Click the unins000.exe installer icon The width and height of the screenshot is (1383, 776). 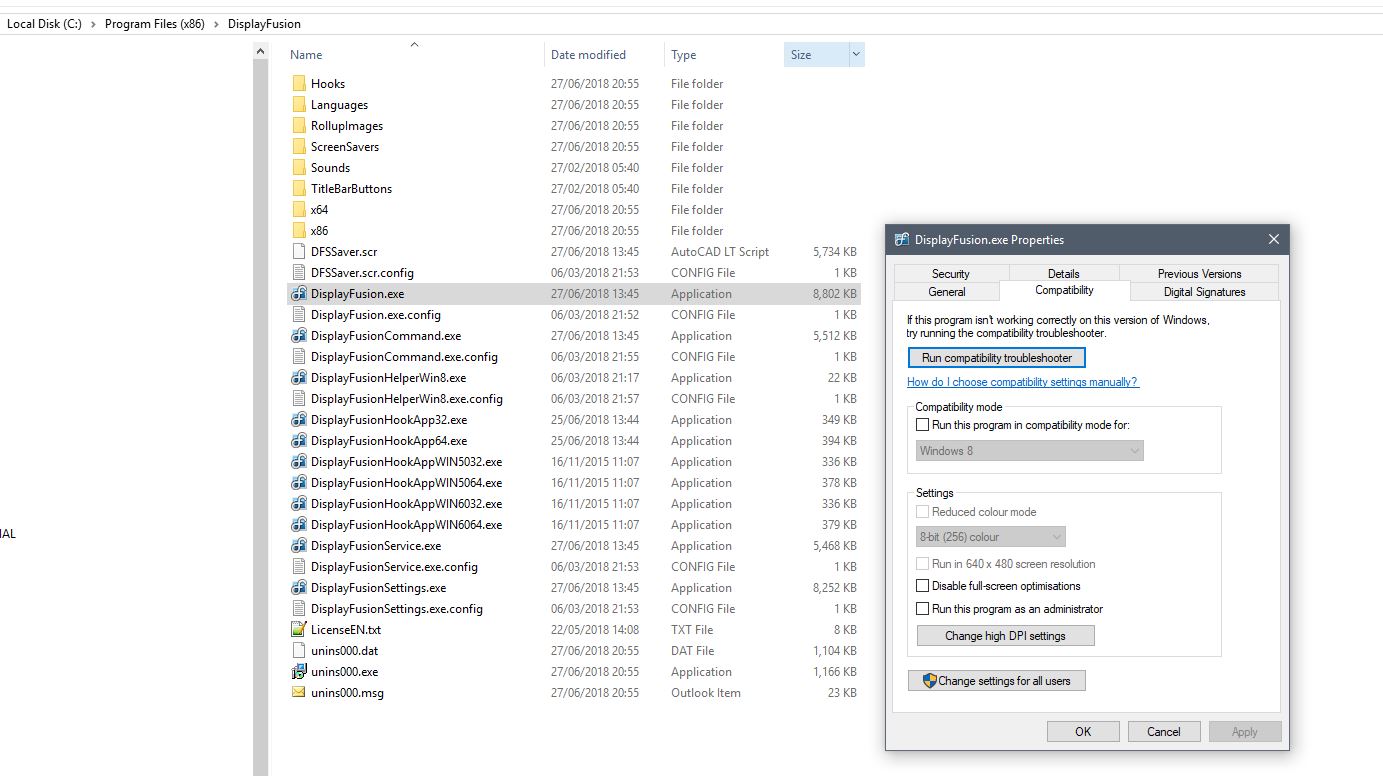pyautogui.click(x=298, y=672)
